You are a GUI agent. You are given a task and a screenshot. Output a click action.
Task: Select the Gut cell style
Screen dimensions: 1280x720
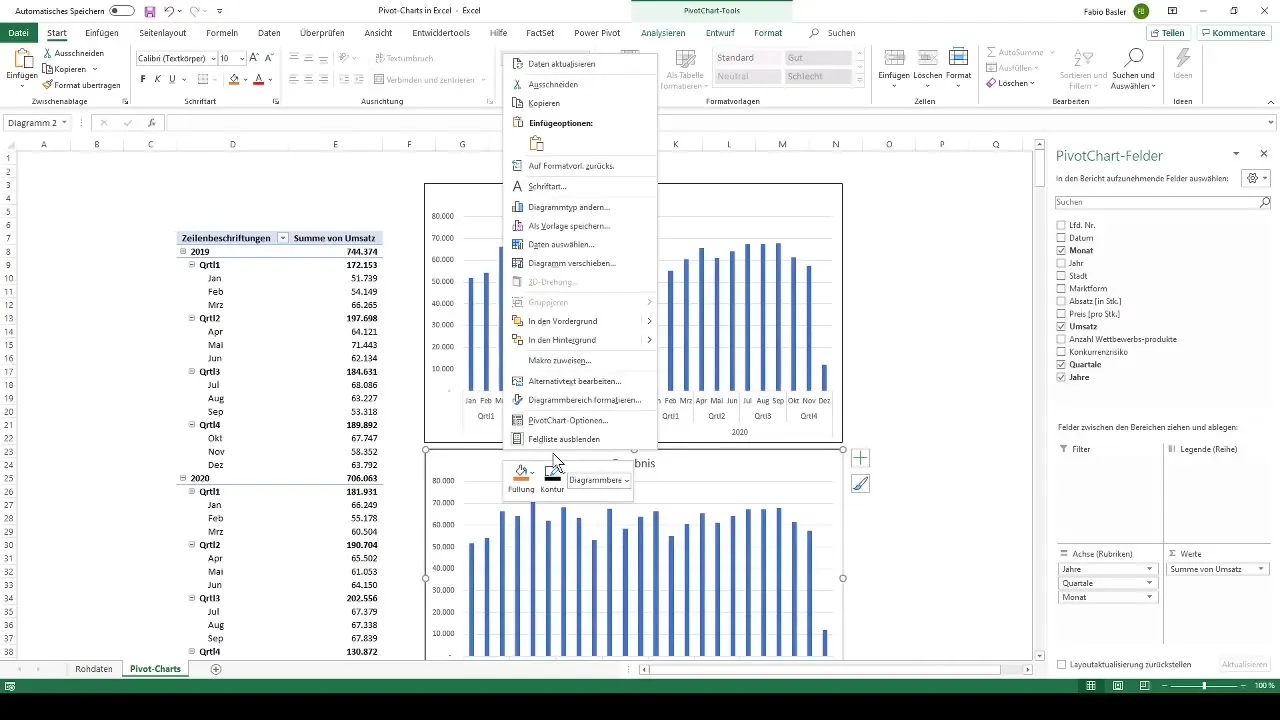point(818,58)
